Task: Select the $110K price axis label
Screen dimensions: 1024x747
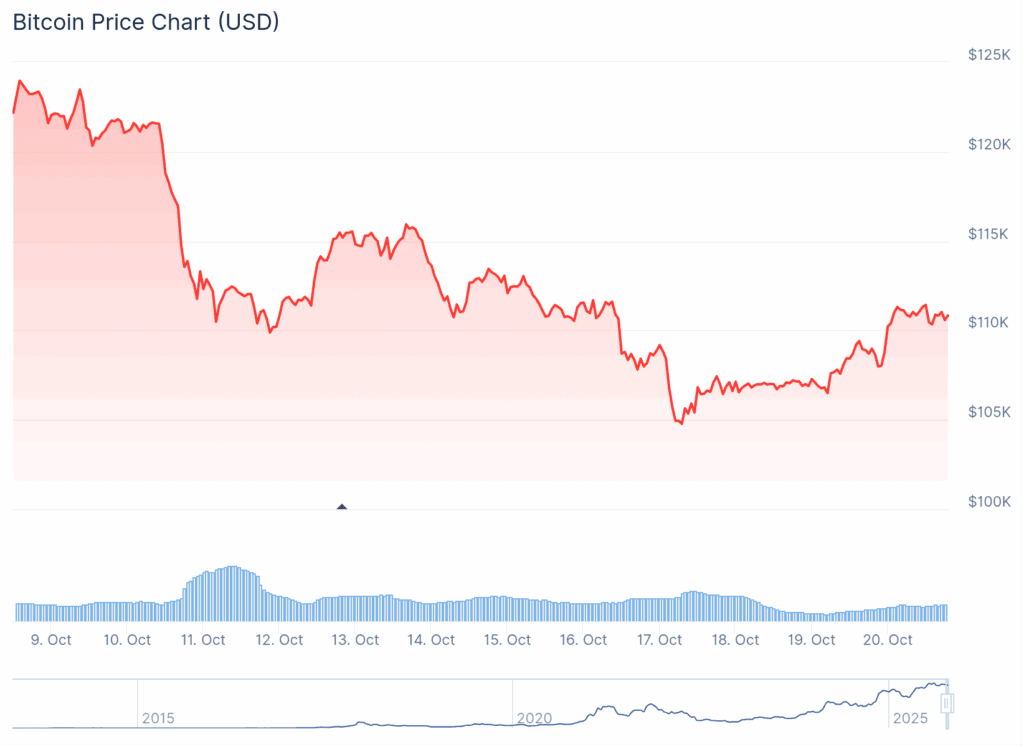Action: [988, 322]
